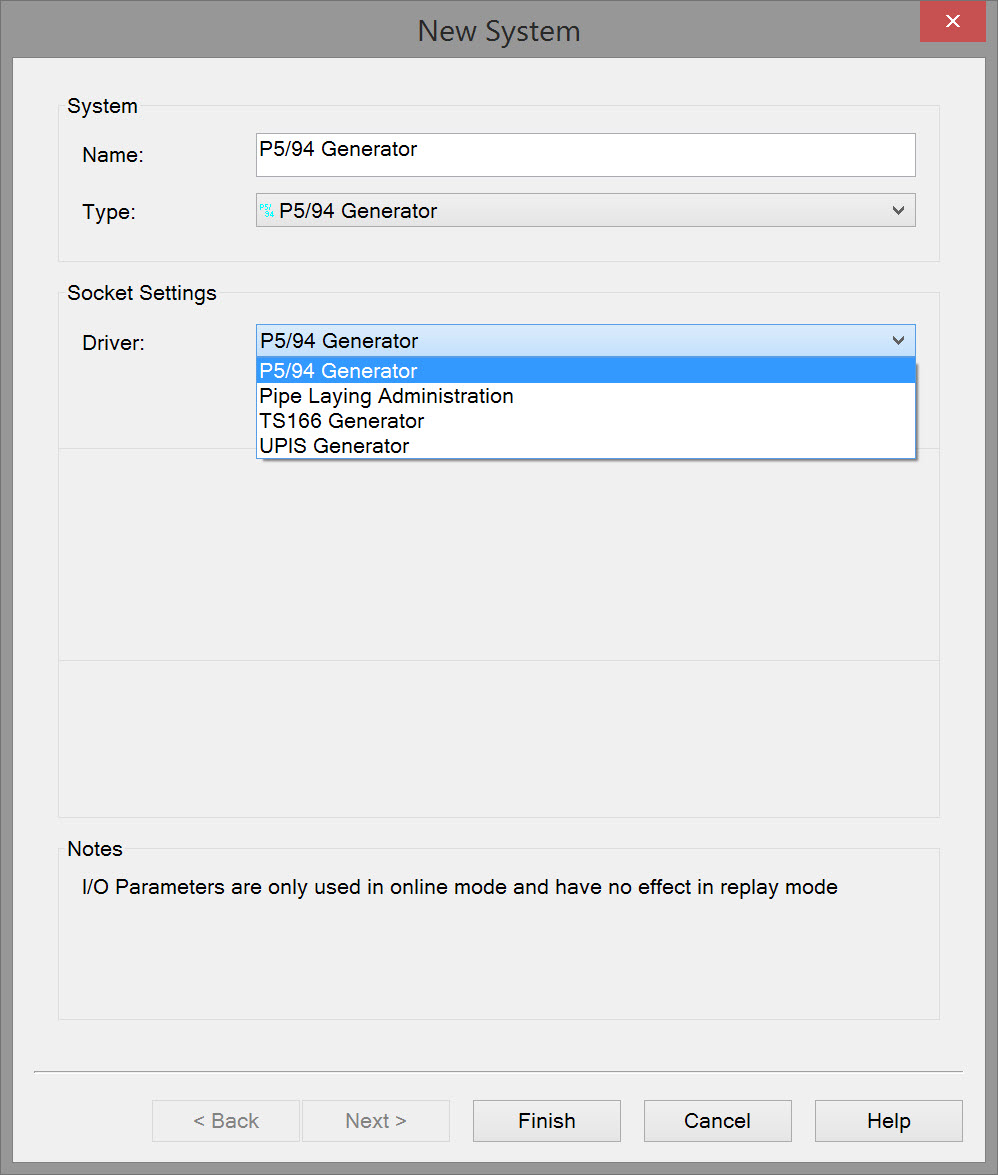998x1175 pixels.
Task: Open Help for this dialog
Action: point(888,1121)
